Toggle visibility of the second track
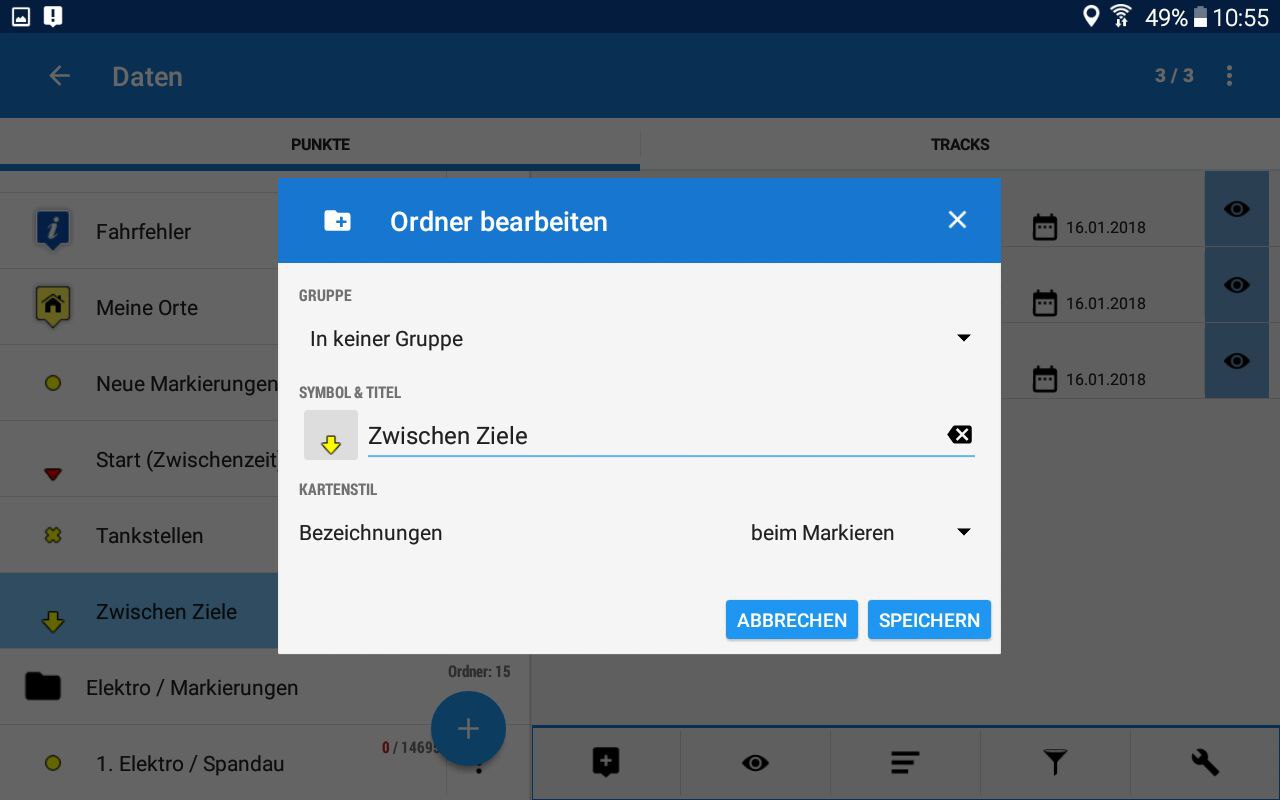The width and height of the screenshot is (1280, 800). tap(1237, 285)
